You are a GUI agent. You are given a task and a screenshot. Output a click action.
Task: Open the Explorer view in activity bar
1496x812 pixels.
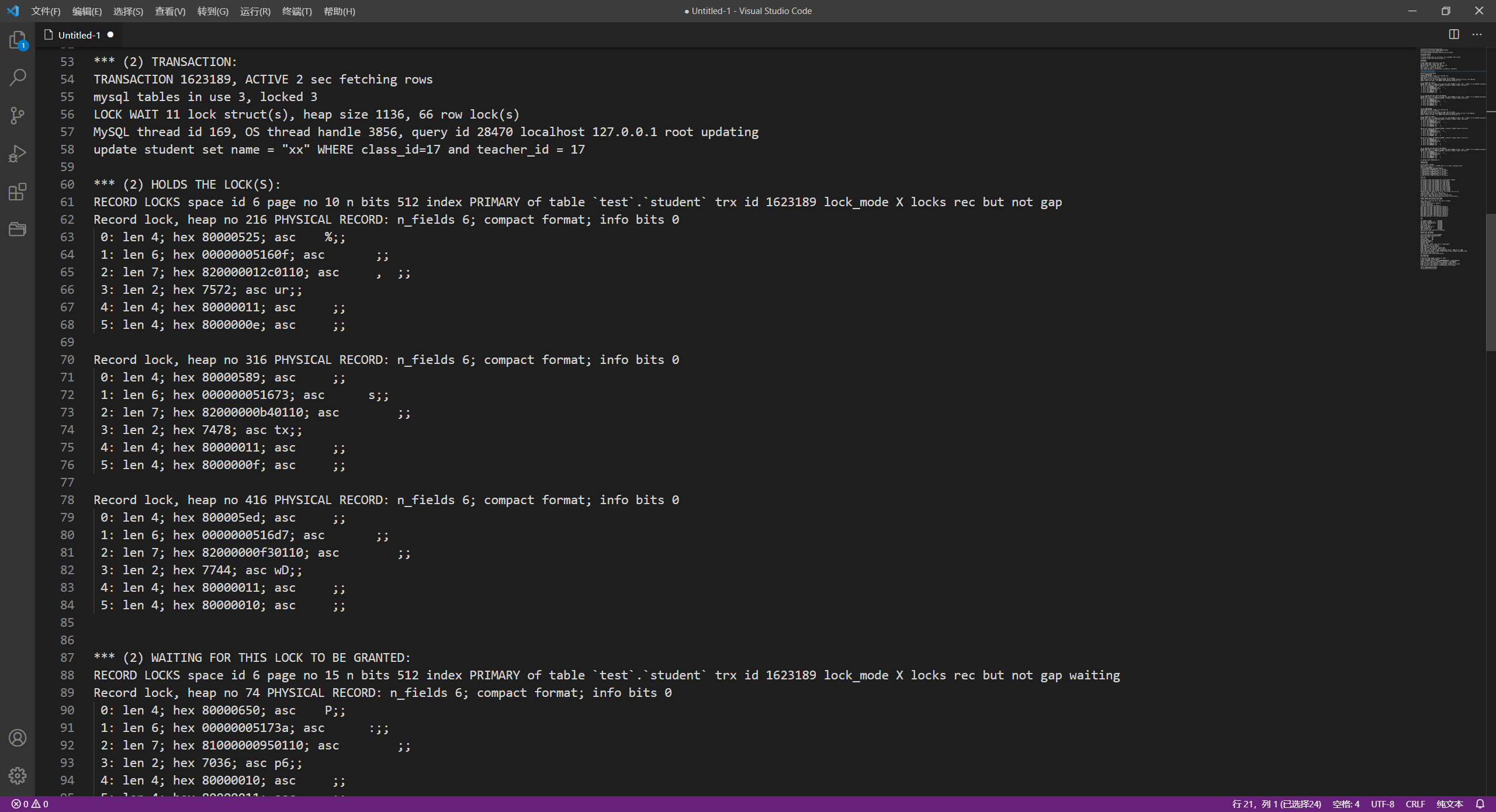click(18, 40)
